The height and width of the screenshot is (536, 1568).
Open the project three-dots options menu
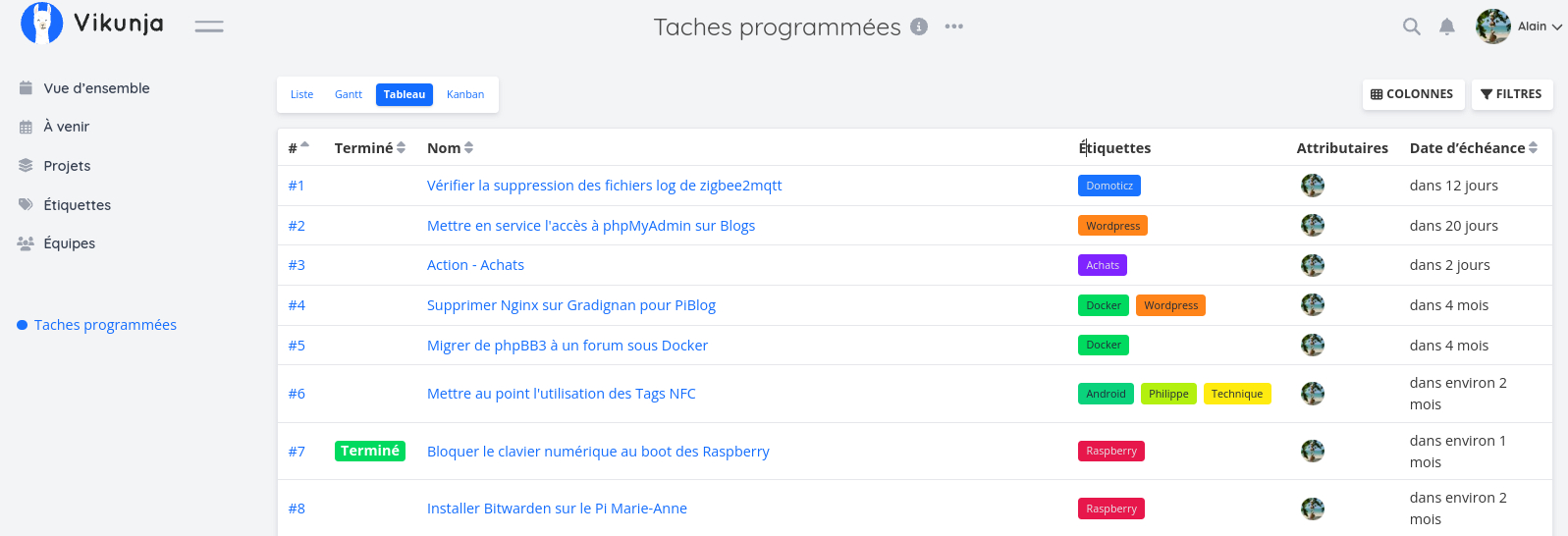(x=953, y=27)
